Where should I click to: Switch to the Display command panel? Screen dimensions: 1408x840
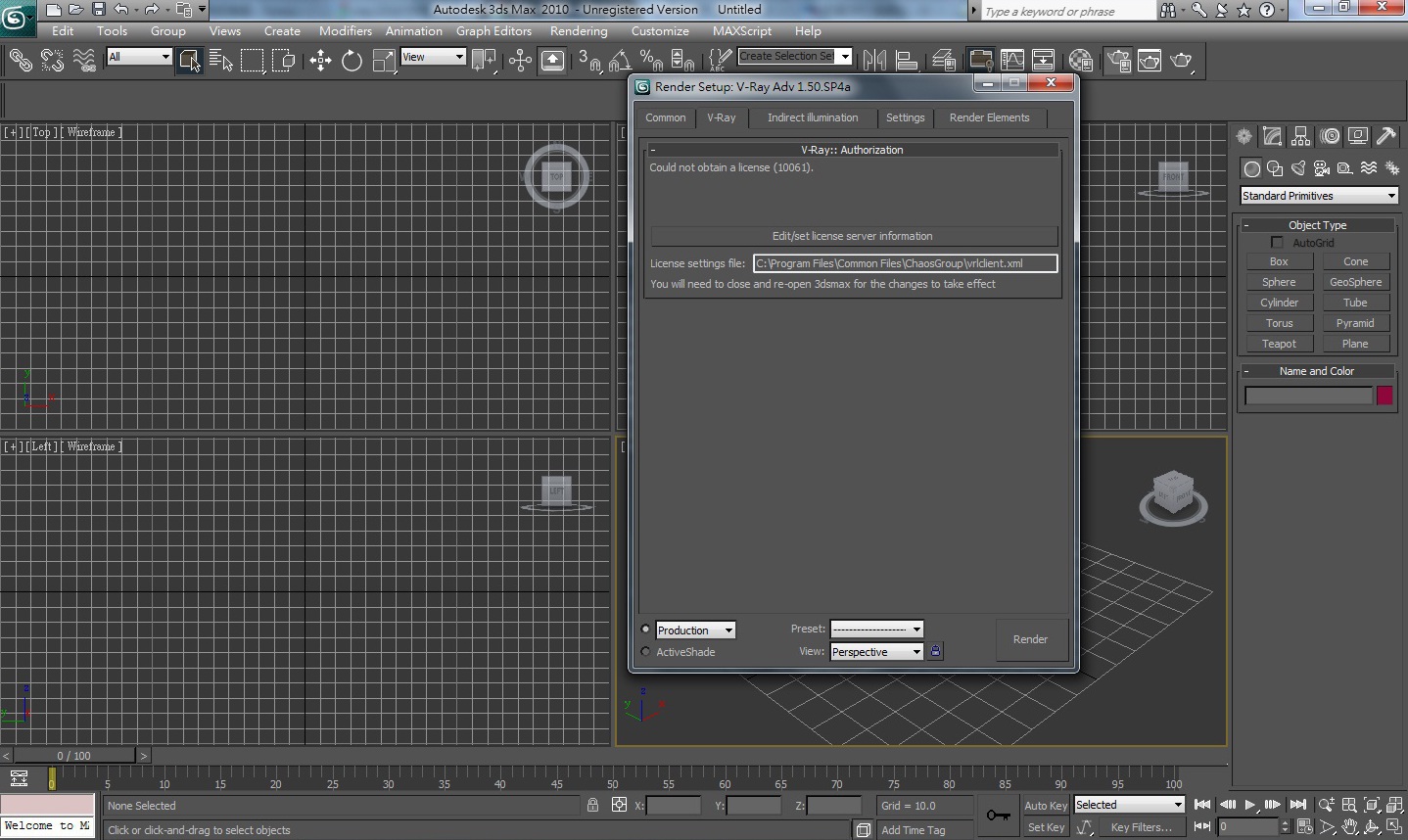(1358, 136)
